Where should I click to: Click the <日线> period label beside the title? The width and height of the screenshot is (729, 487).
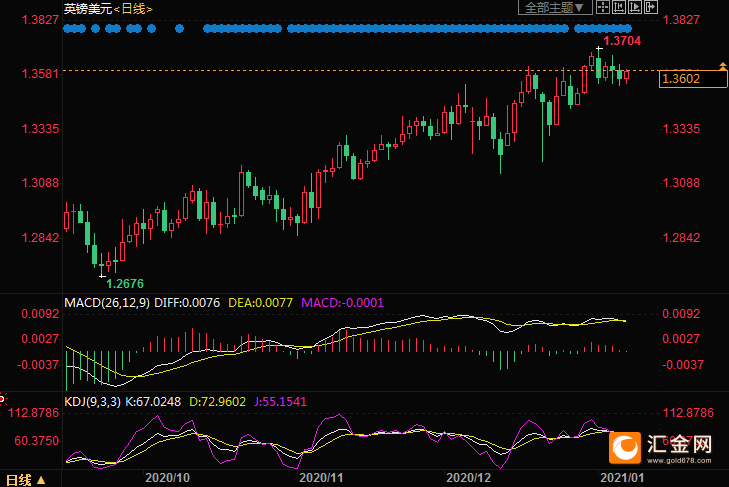click(x=133, y=9)
